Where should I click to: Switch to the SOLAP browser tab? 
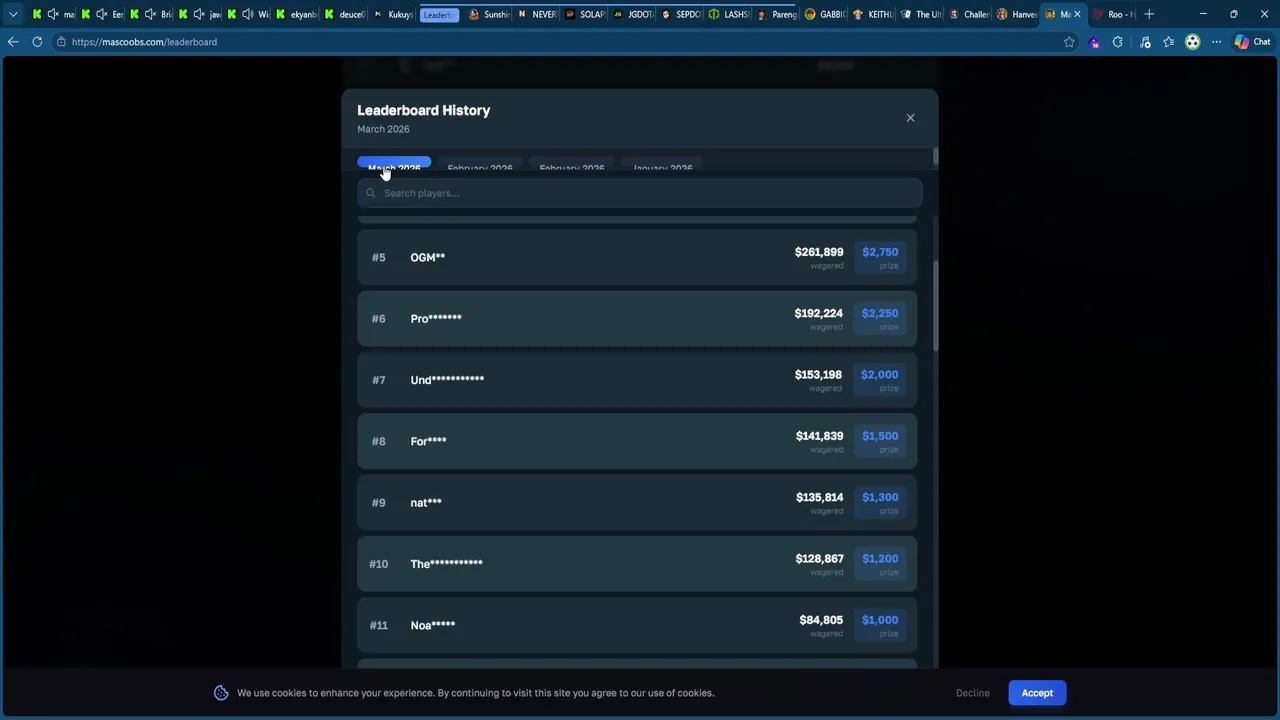click(x=586, y=14)
